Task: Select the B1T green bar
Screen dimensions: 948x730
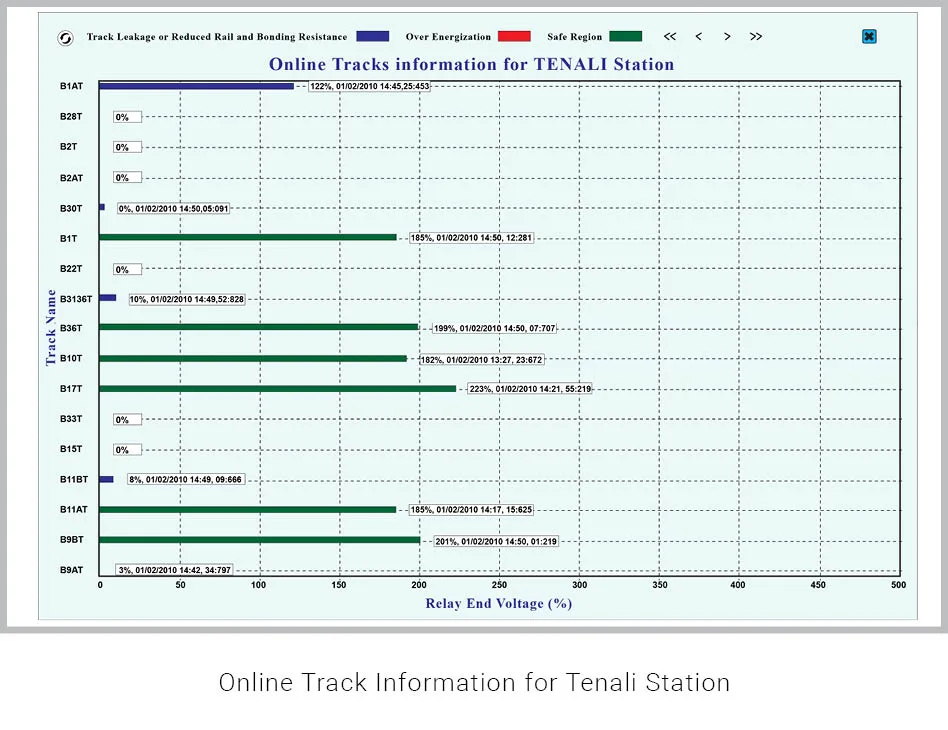Action: pyautogui.click(x=248, y=237)
